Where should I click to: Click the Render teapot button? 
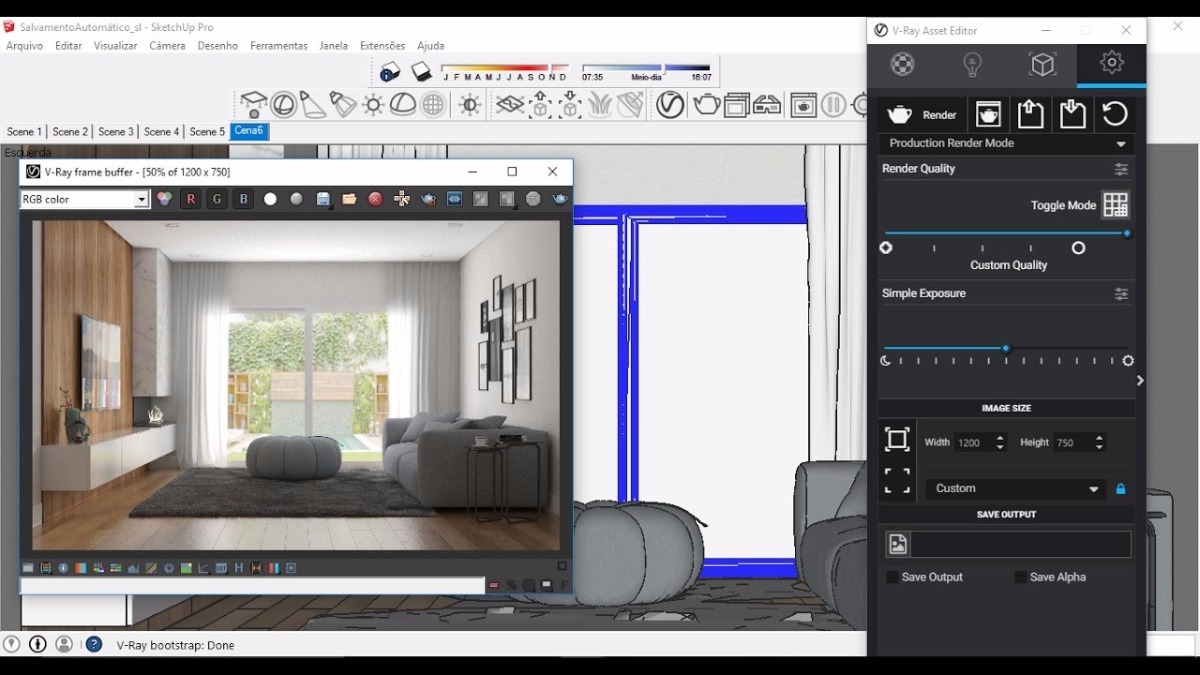click(x=922, y=115)
